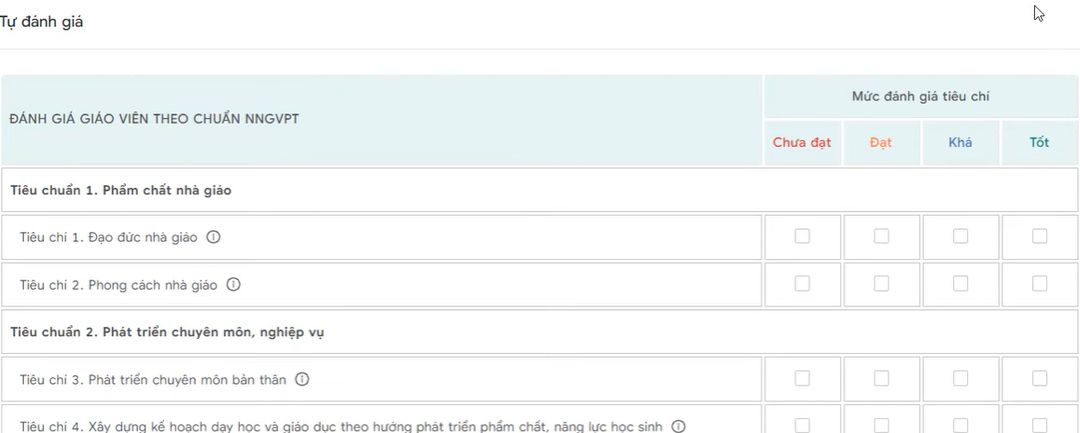Tick Tốt for Tiêu chí 2
The width and height of the screenshot is (1080, 433).
(x=1040, y=284)
